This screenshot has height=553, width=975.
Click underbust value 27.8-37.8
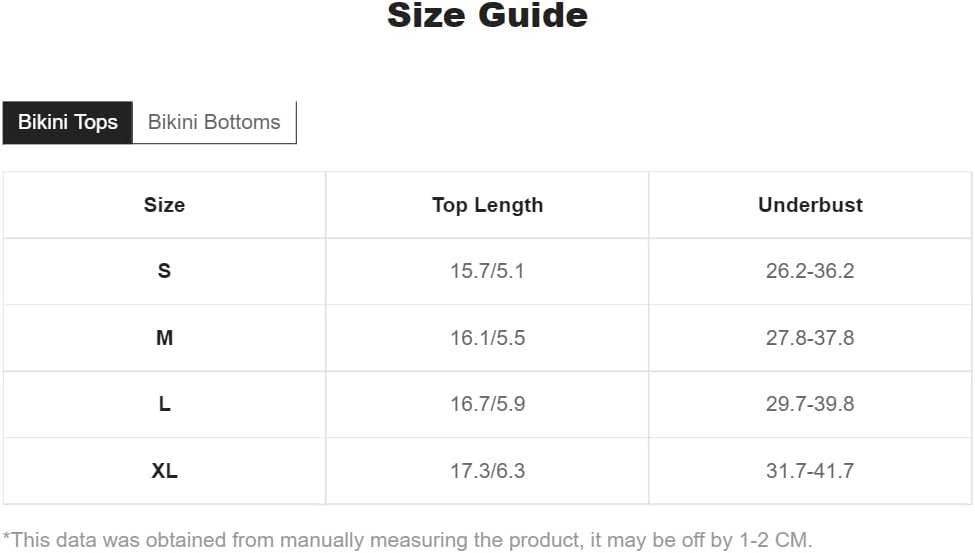810,338
